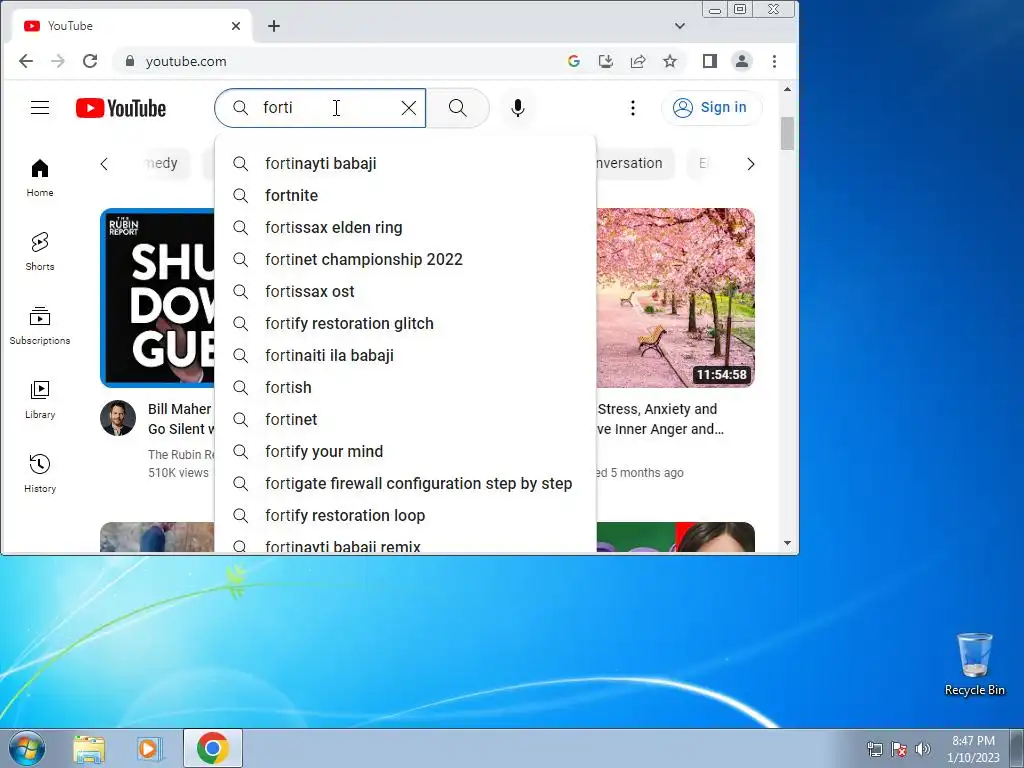Viewport: 1024px width, 768px height.
Task: Open YouTube settings three-dot menu
Action: (x=632, y=108)
